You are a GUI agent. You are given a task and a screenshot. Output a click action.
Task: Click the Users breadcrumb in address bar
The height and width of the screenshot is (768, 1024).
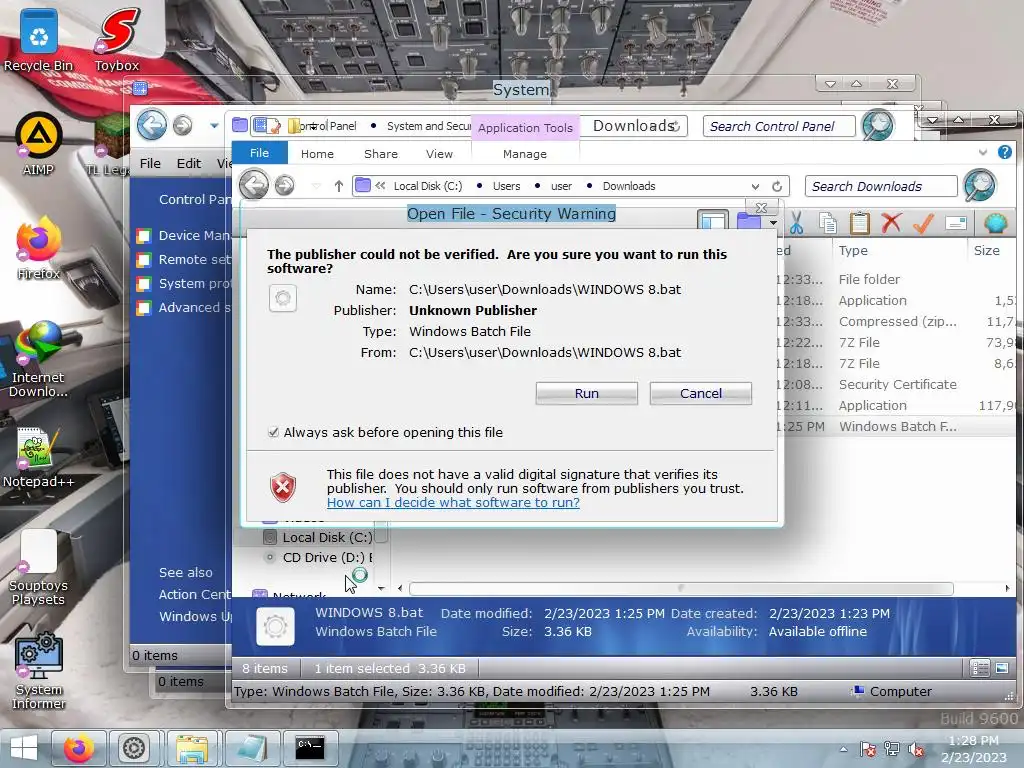[506, 186]
